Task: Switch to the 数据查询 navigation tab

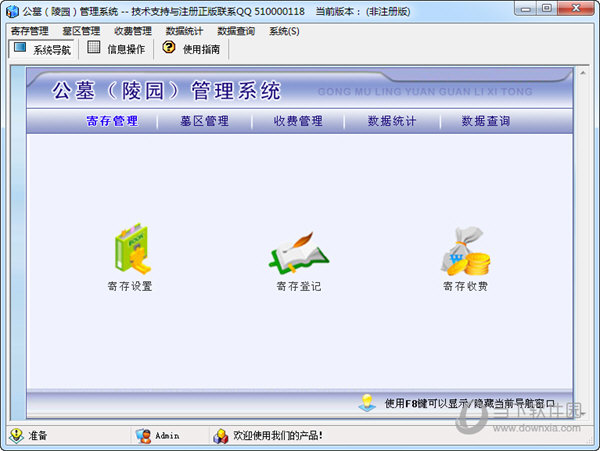Action: [486, 121]
